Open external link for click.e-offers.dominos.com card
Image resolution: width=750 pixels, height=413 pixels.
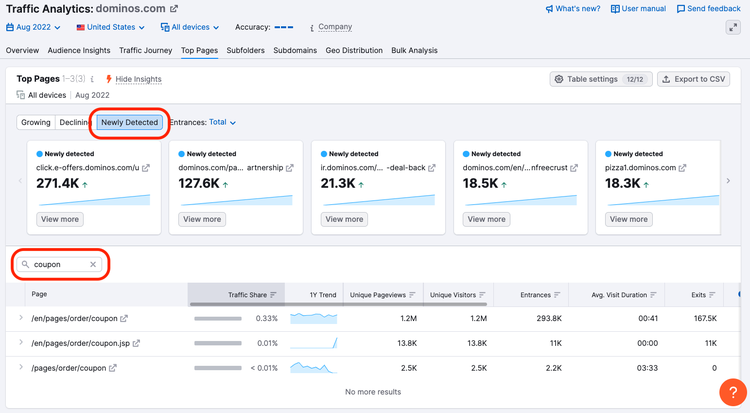(146, 168)
